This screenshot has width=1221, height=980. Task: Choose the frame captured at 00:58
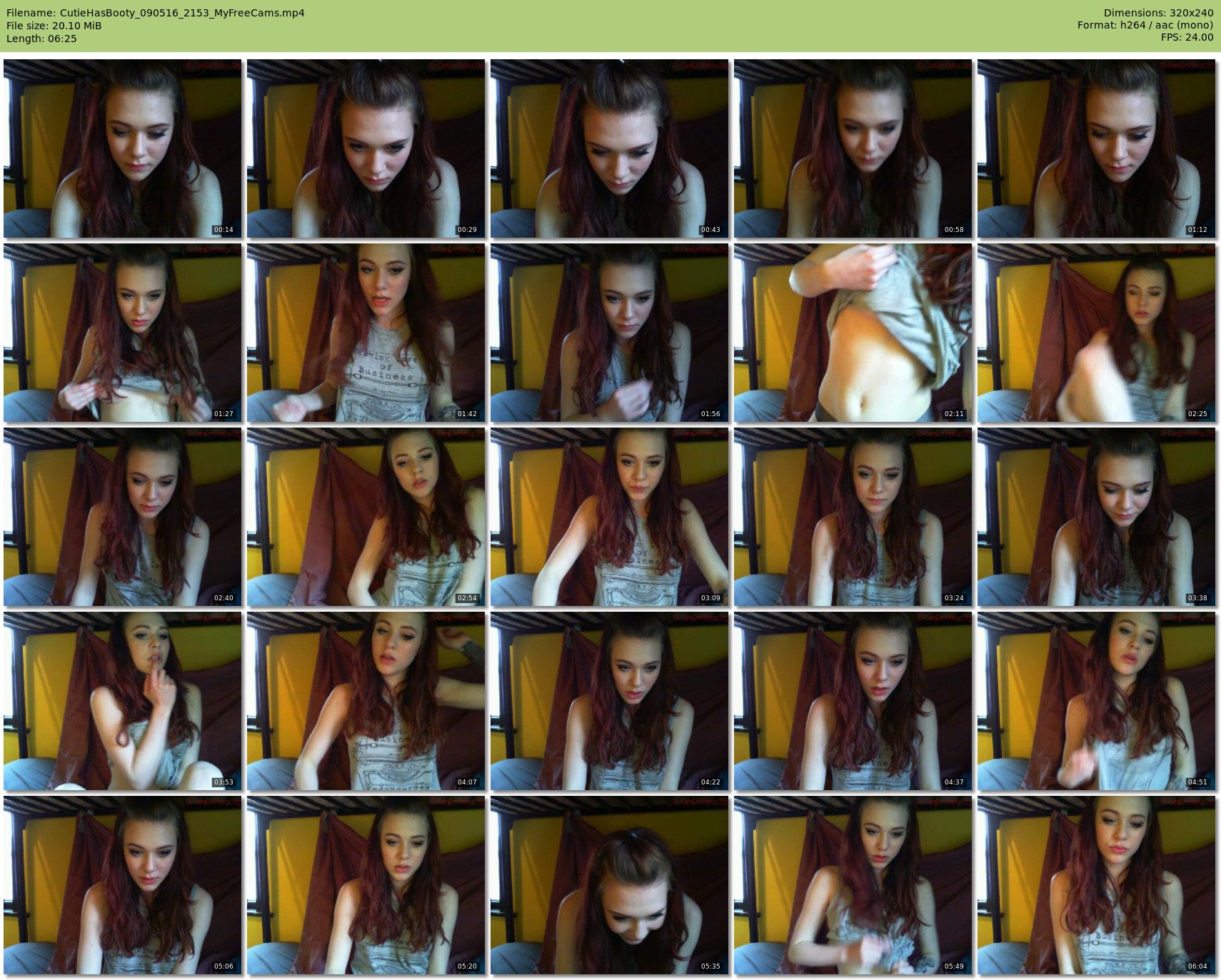853,148
